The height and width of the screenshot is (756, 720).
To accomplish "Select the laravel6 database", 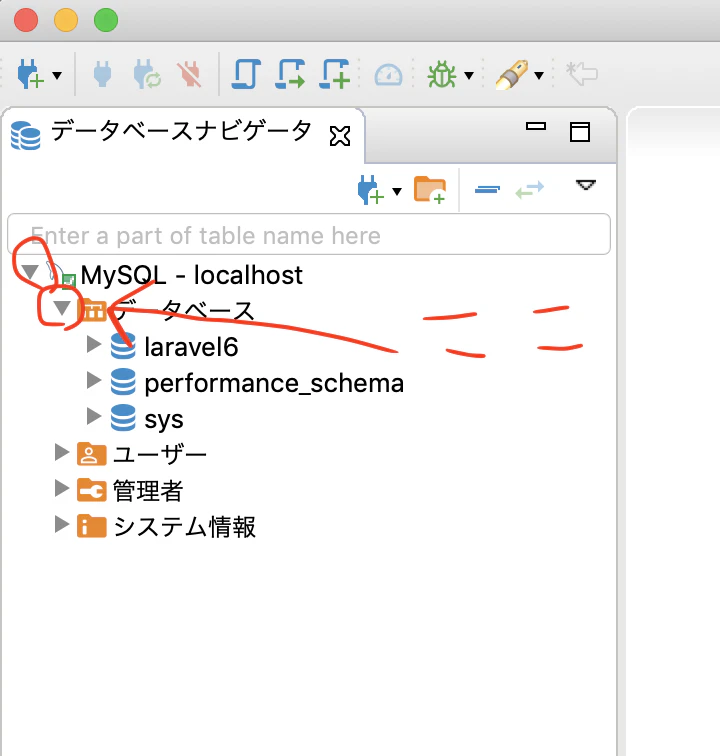I will pos(191,347).
